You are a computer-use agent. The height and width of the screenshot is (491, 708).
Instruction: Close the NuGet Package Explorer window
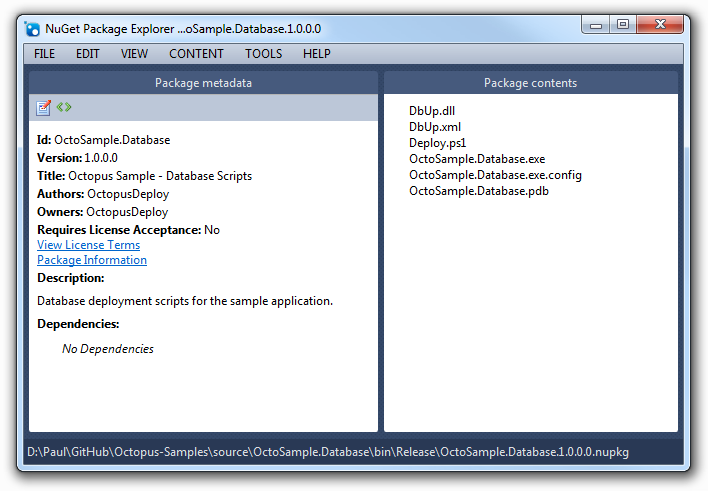click(660, 24)
